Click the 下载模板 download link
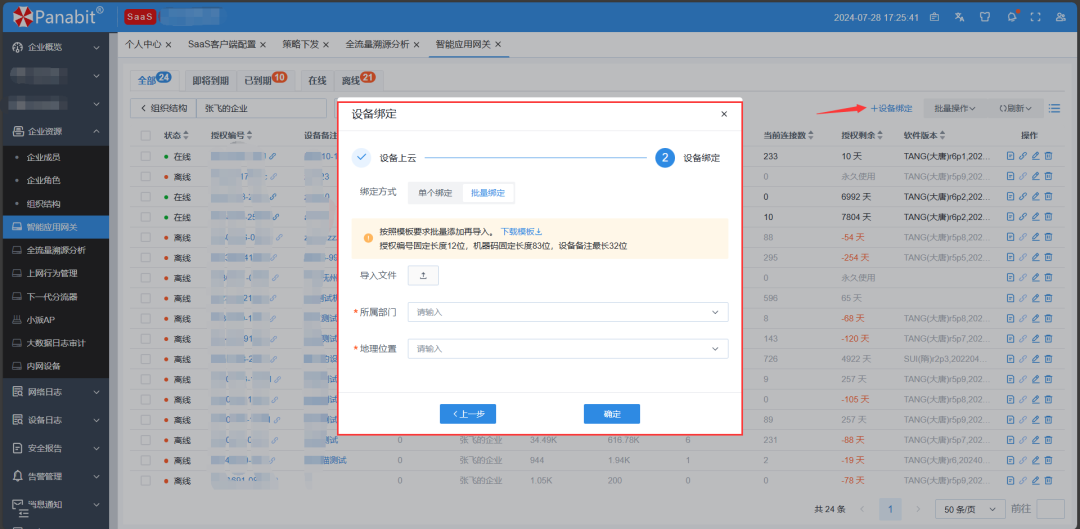The image size is (1080, 529). tap(520, 231)
